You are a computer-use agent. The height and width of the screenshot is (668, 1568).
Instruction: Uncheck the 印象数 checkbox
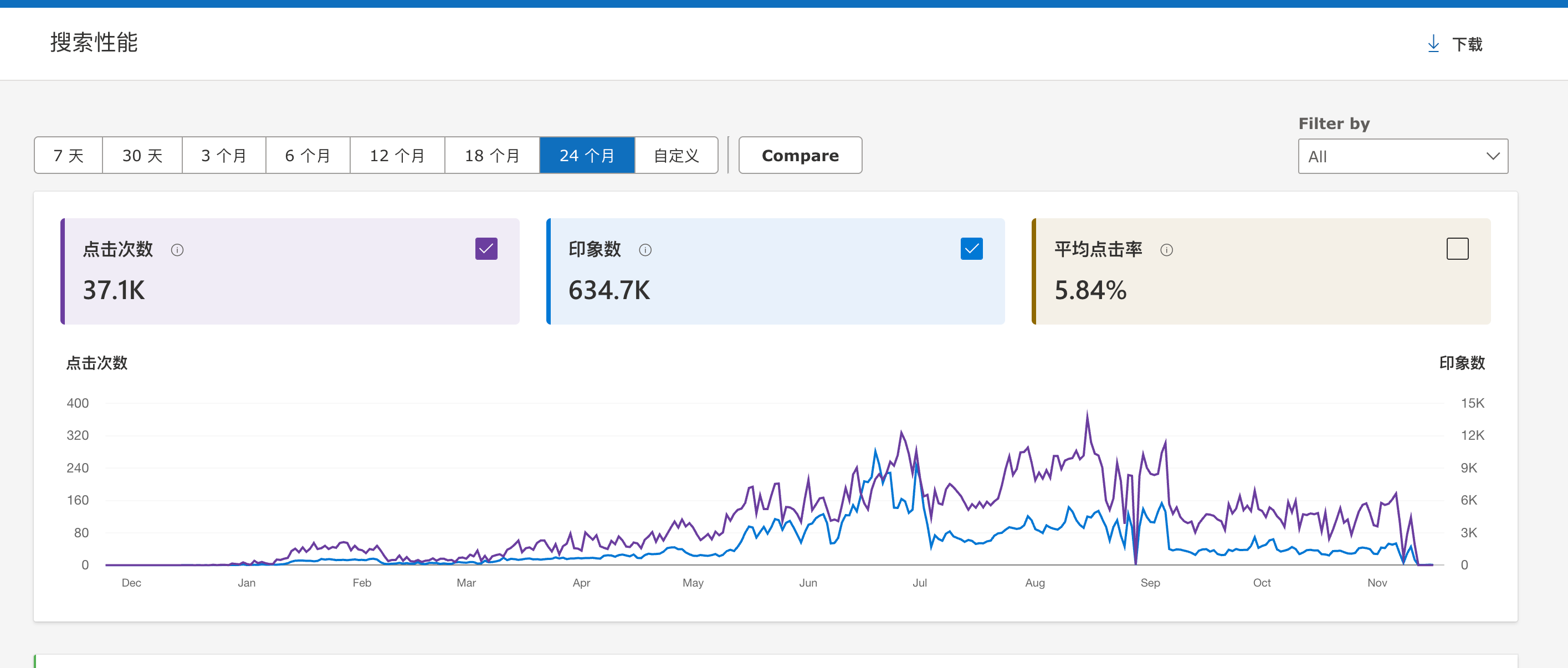[971, 249]
